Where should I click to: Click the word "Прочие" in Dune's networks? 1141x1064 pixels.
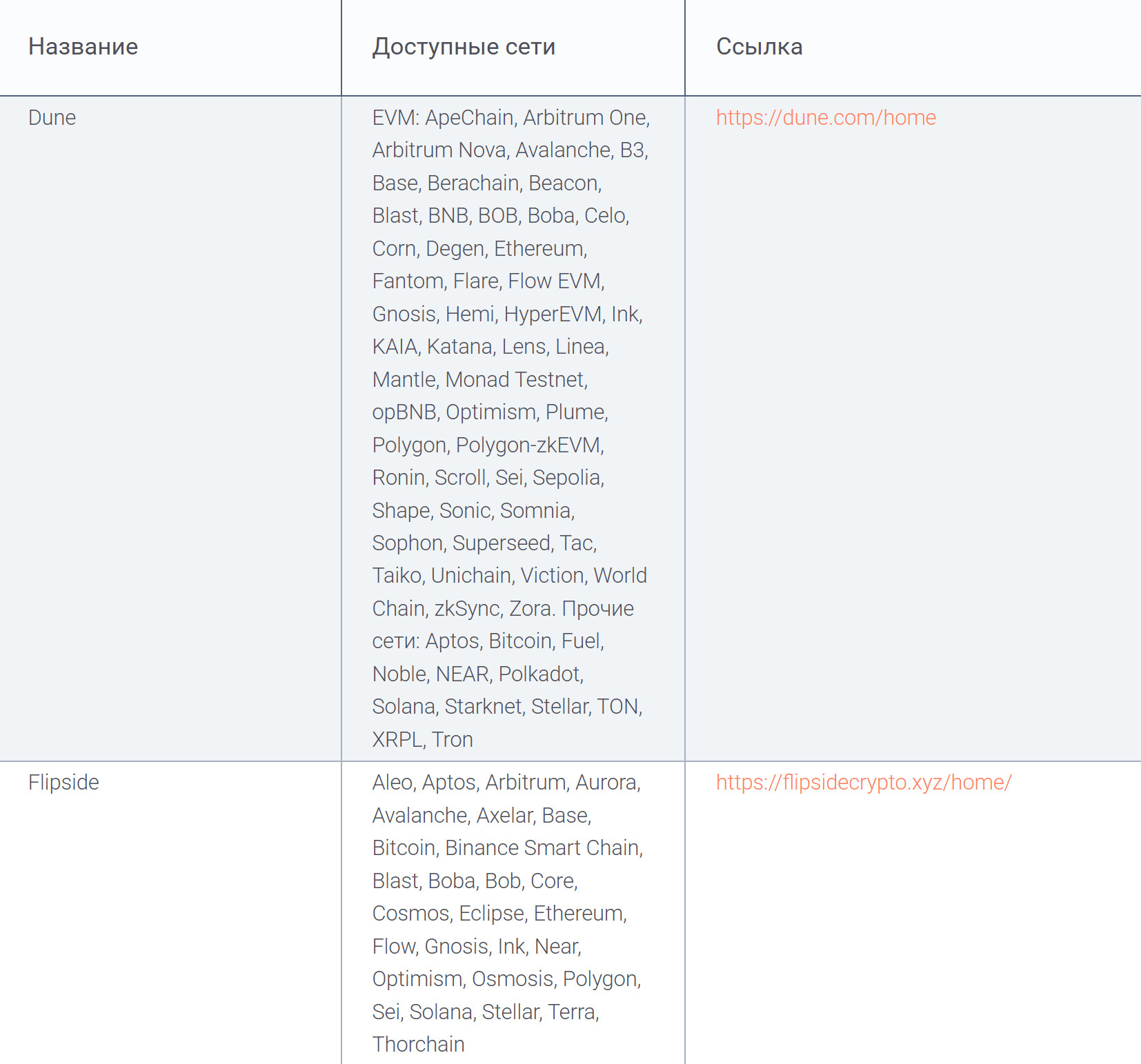coord(597,609)
